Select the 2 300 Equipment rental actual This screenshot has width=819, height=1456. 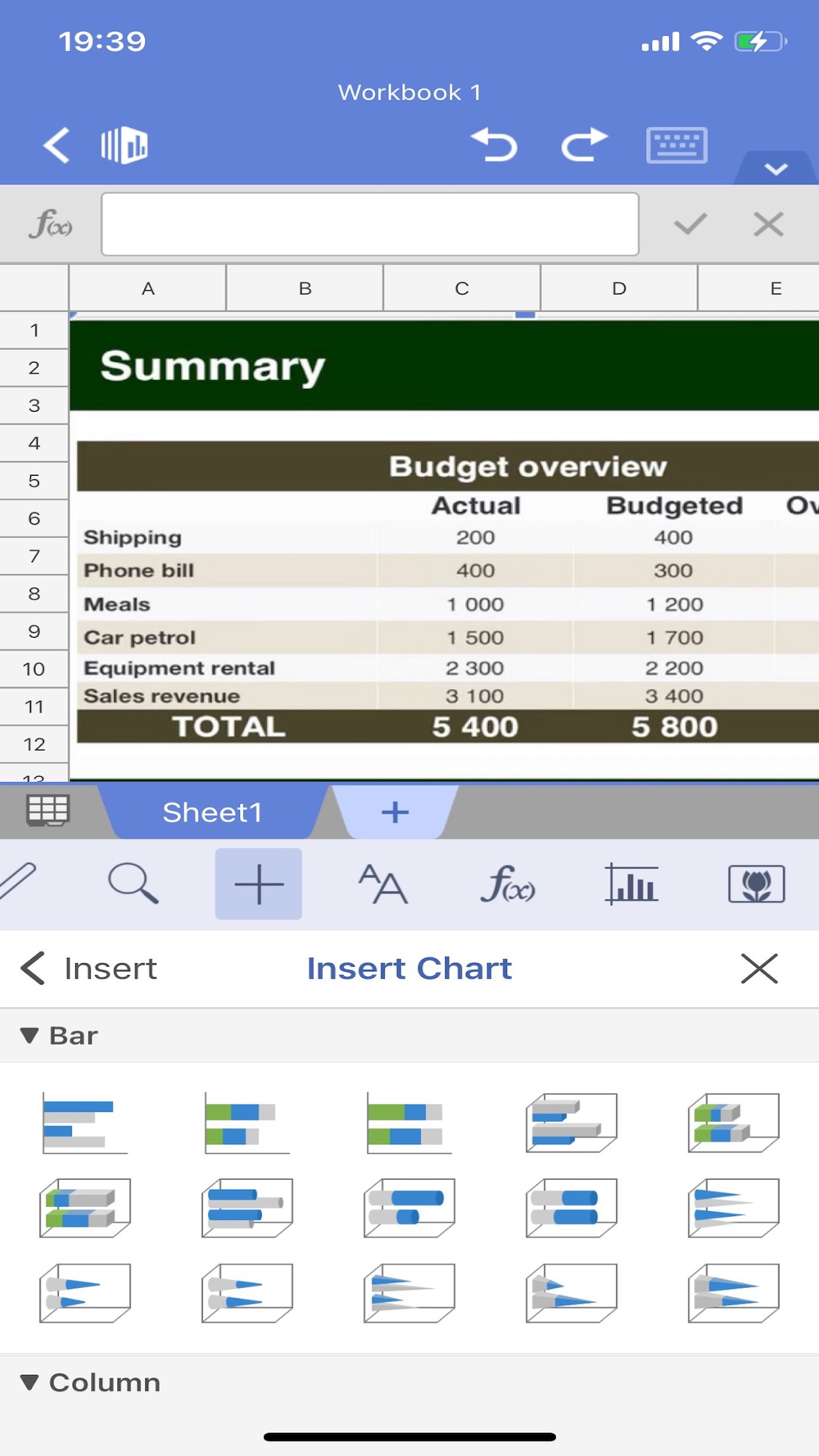(x=475, y=668)
